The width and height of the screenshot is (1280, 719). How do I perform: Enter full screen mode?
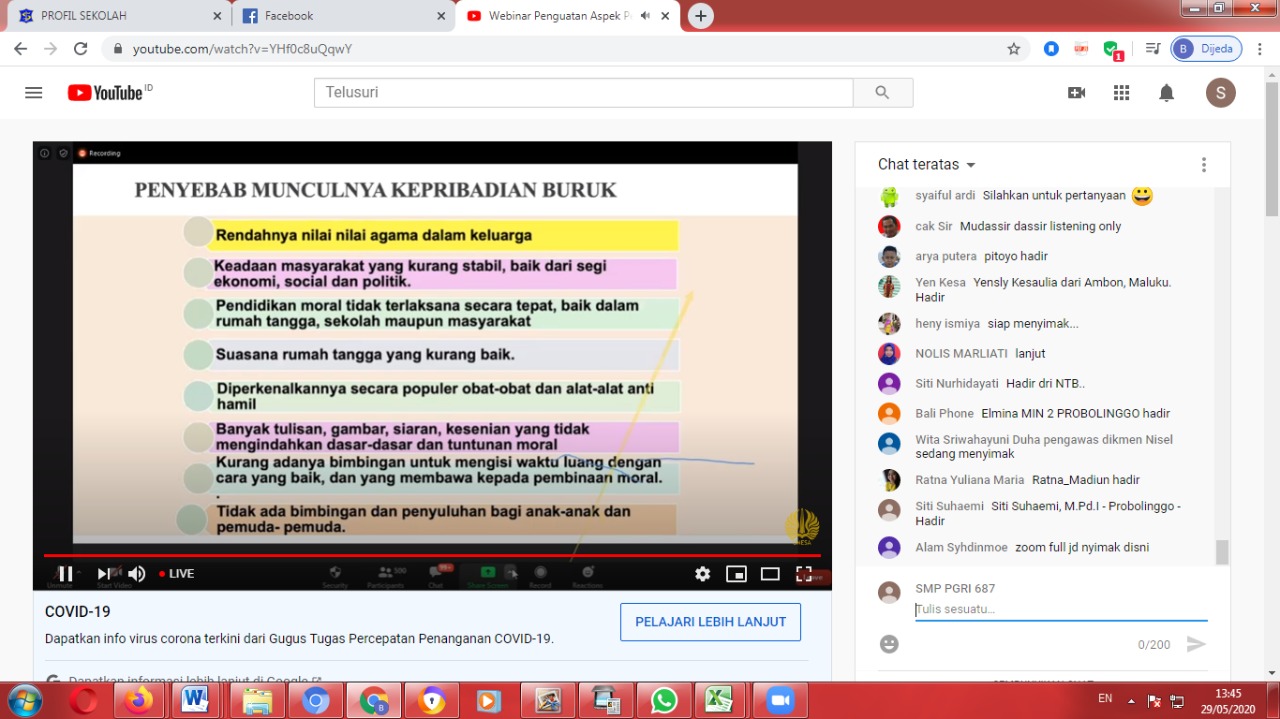tap(803, 574)
